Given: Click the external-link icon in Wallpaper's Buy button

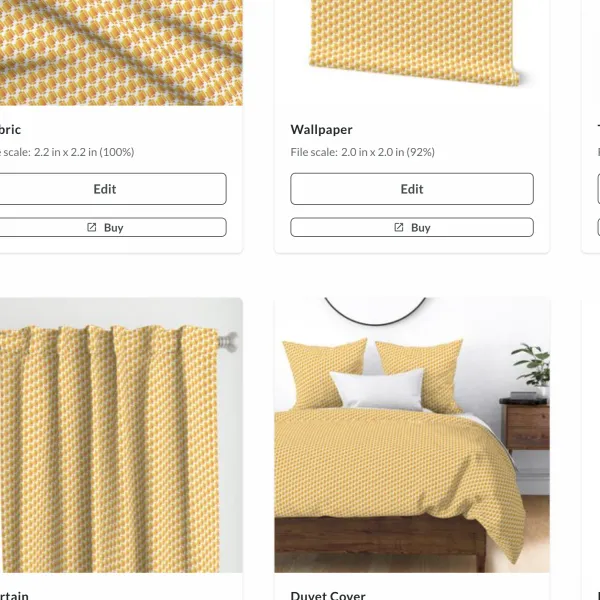Looking at the screenshot, I should coord(398,227).
